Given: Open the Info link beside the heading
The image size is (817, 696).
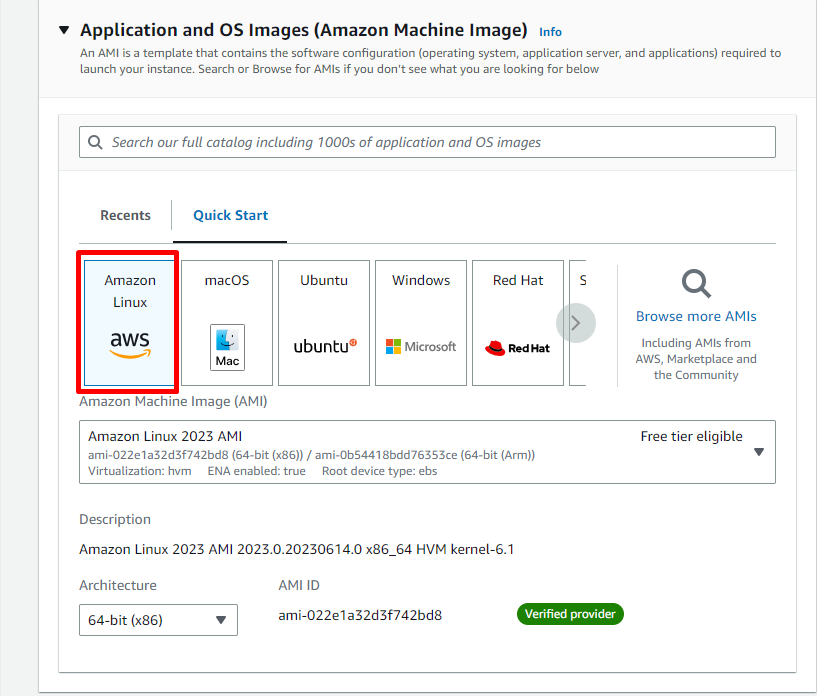Looking at the screenshot, I should pos(550,32).
